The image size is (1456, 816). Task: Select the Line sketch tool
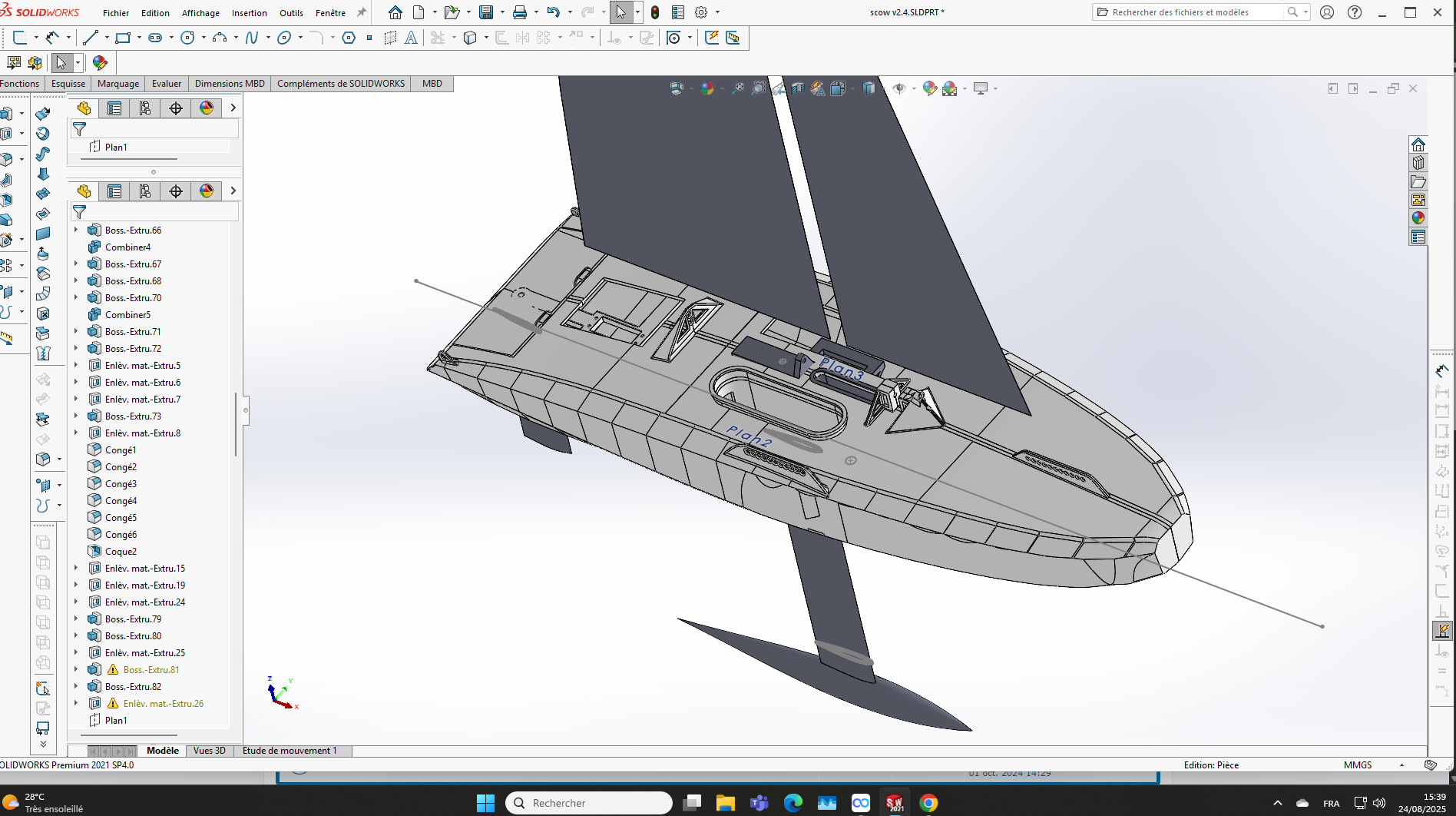point(91,38)
